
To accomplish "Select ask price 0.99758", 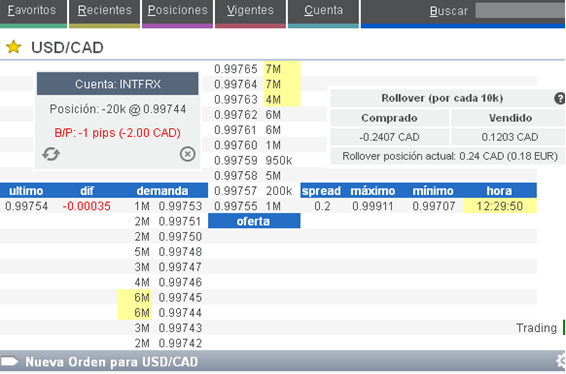I will 236,176.
